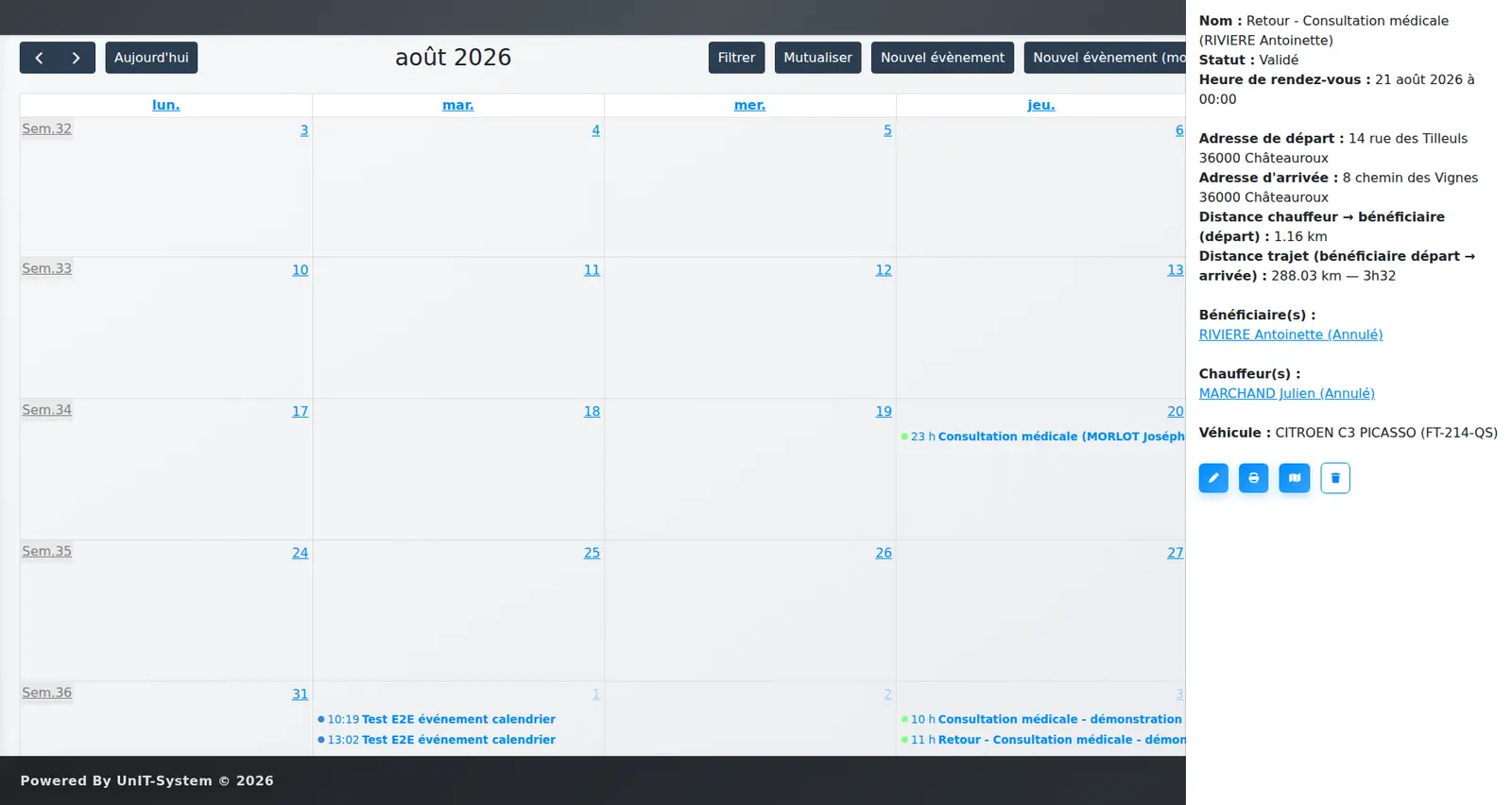
Task: Open week Sem.32 view
Action: [47, 128]
